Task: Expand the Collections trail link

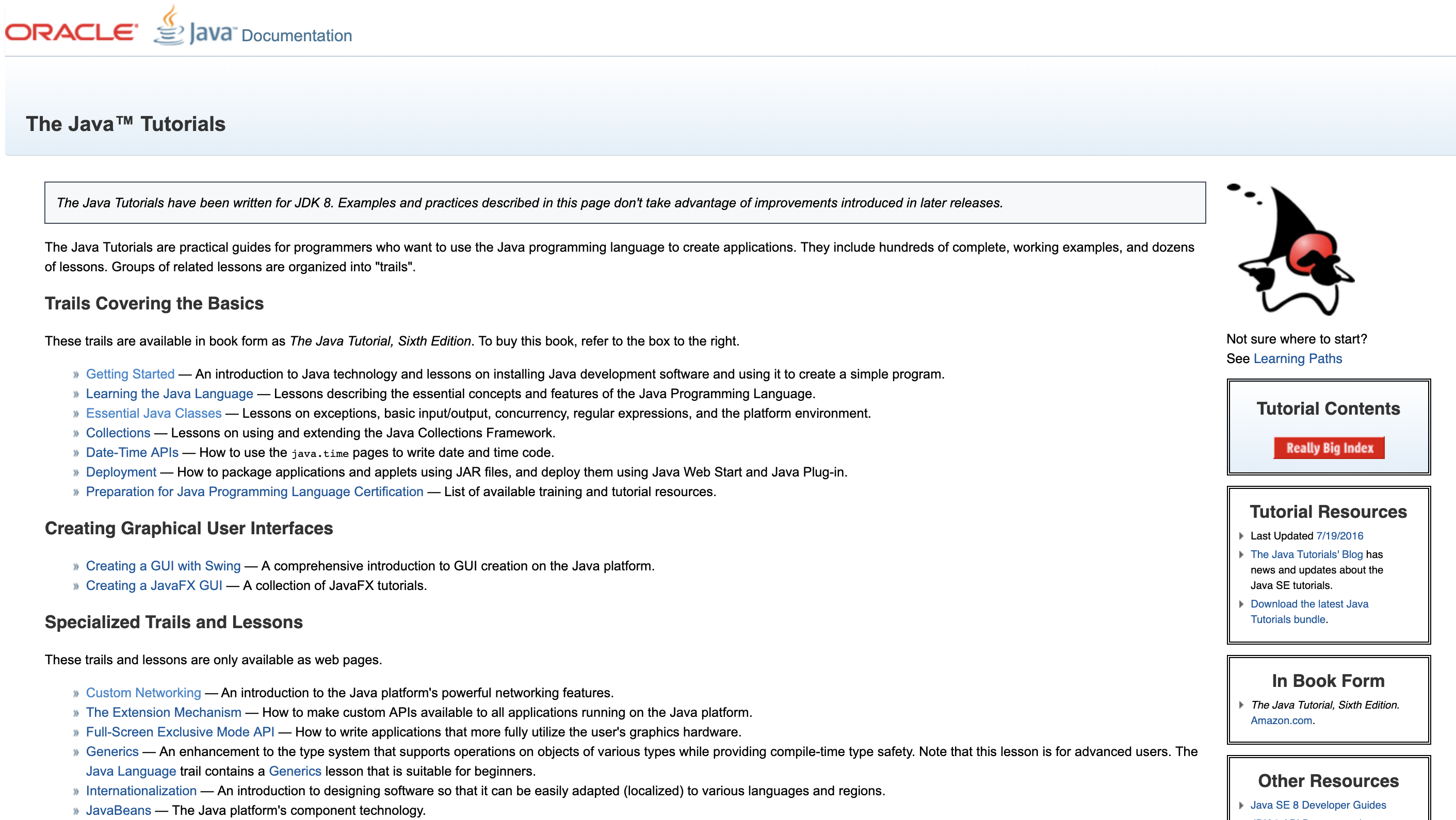Action: point(119,432)
